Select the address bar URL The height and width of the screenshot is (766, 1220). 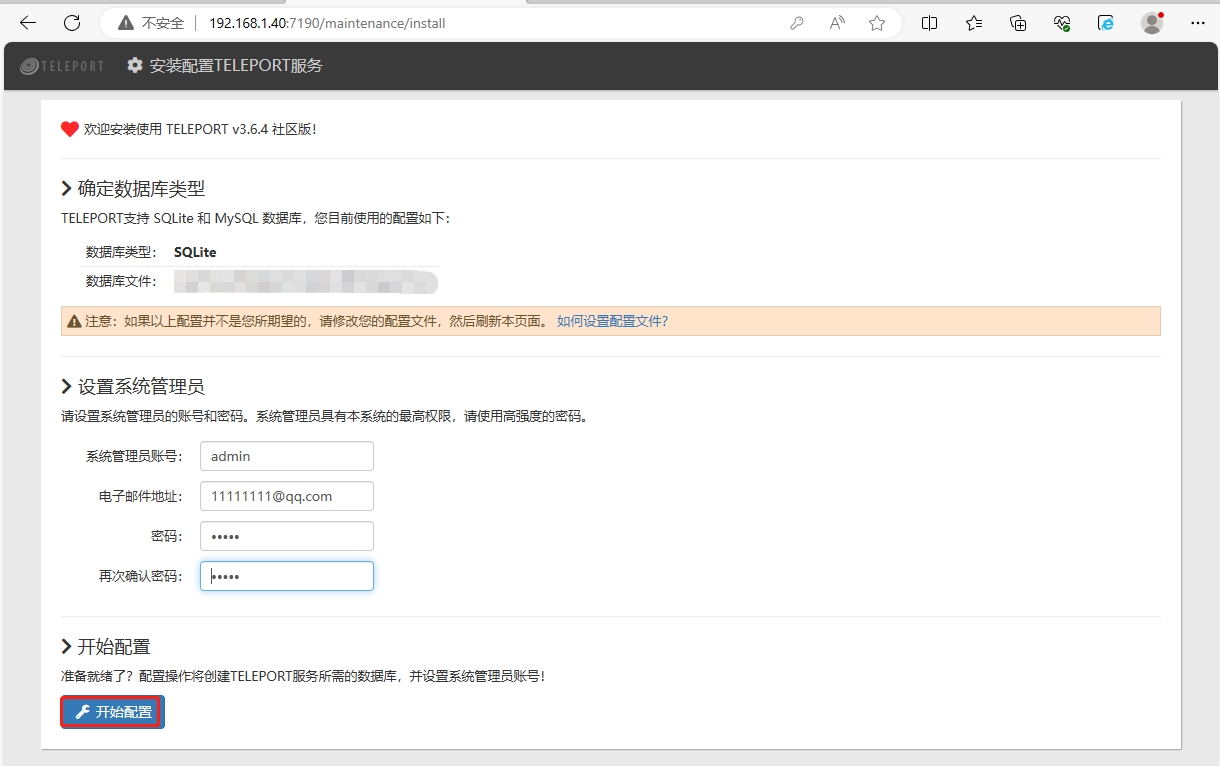(327, 23)
